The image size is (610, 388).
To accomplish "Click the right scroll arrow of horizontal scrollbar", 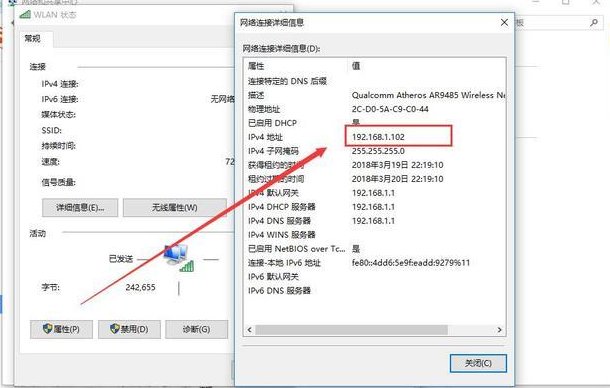I will [x=500, y=330].
